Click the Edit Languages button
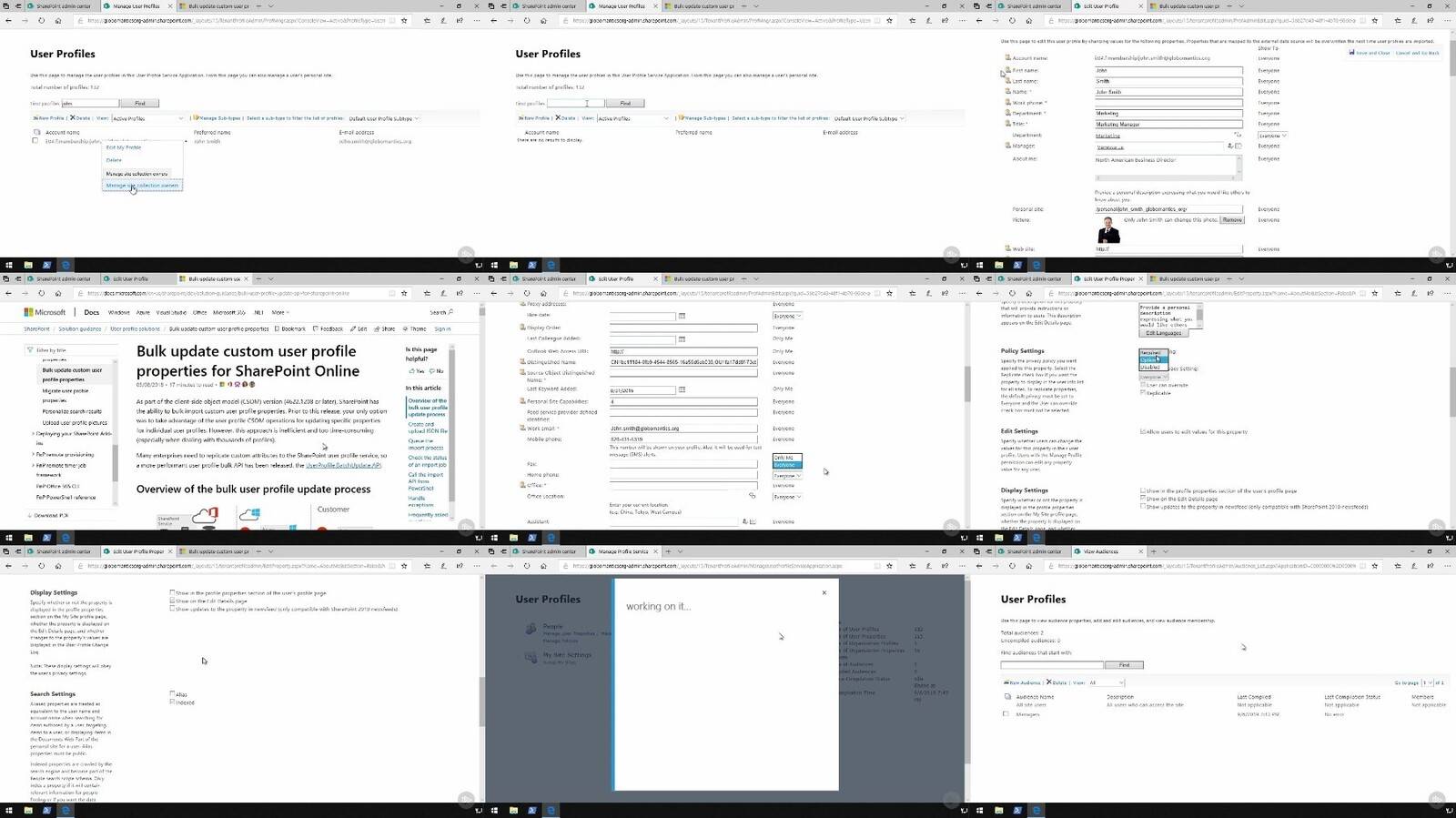 coord(1163,333)
